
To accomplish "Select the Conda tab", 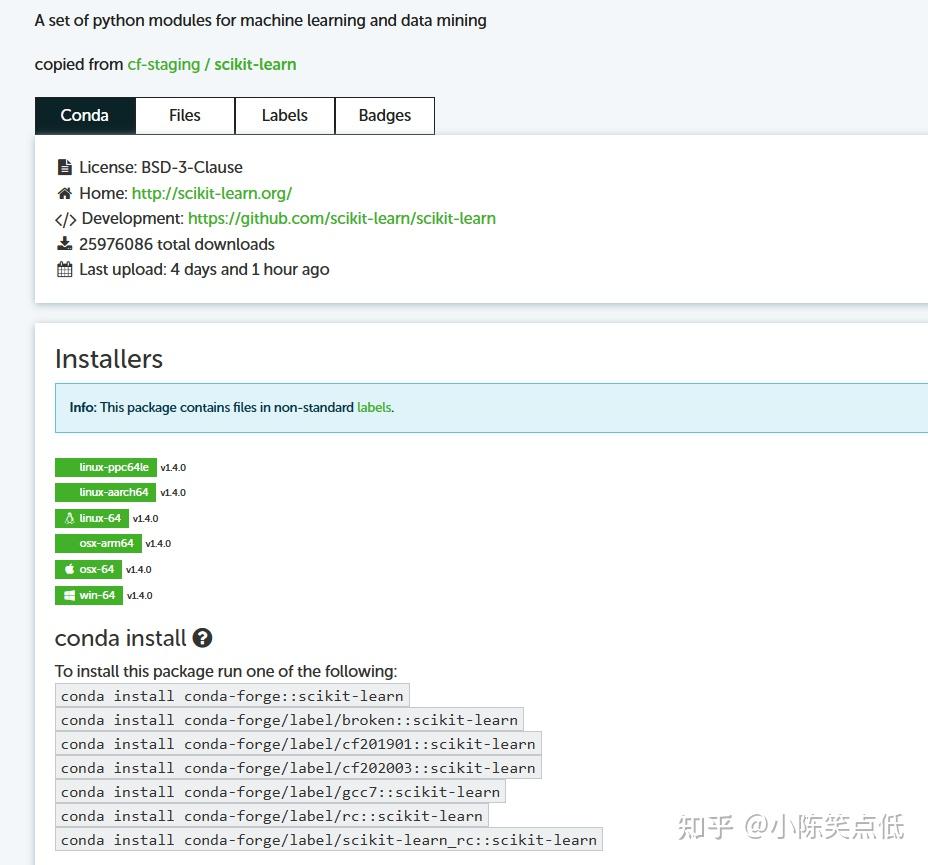I will point(85,115).
